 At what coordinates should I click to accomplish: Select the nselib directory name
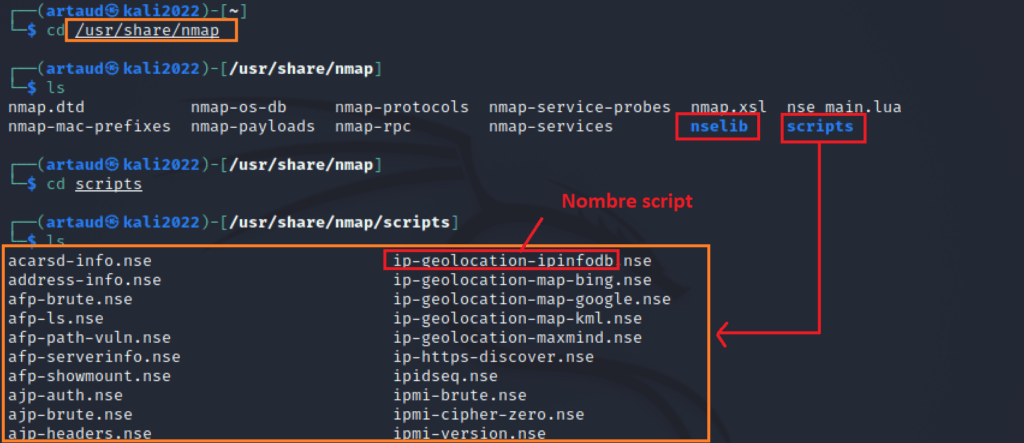(x=719, y=126)
